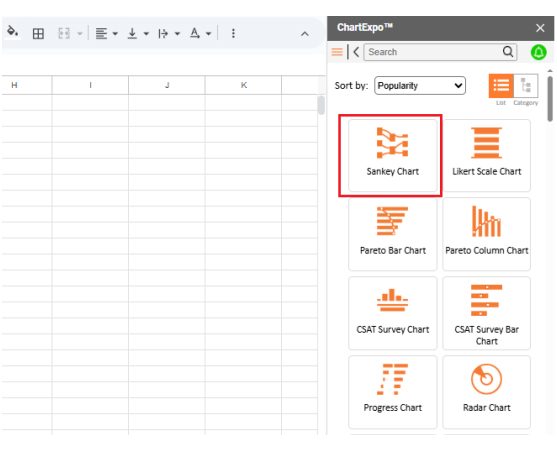Expand the text rotation dropdown arrow
The image size is (557, 451).
click(209, 34)
